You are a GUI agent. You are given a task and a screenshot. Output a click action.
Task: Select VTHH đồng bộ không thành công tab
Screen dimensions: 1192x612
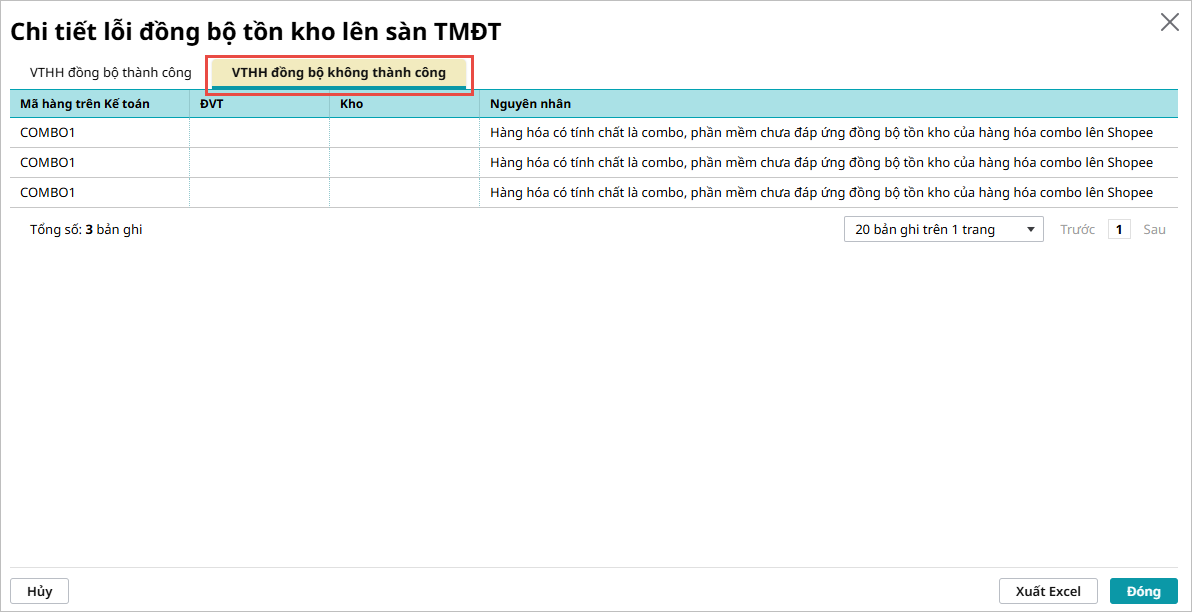(339, 73)
